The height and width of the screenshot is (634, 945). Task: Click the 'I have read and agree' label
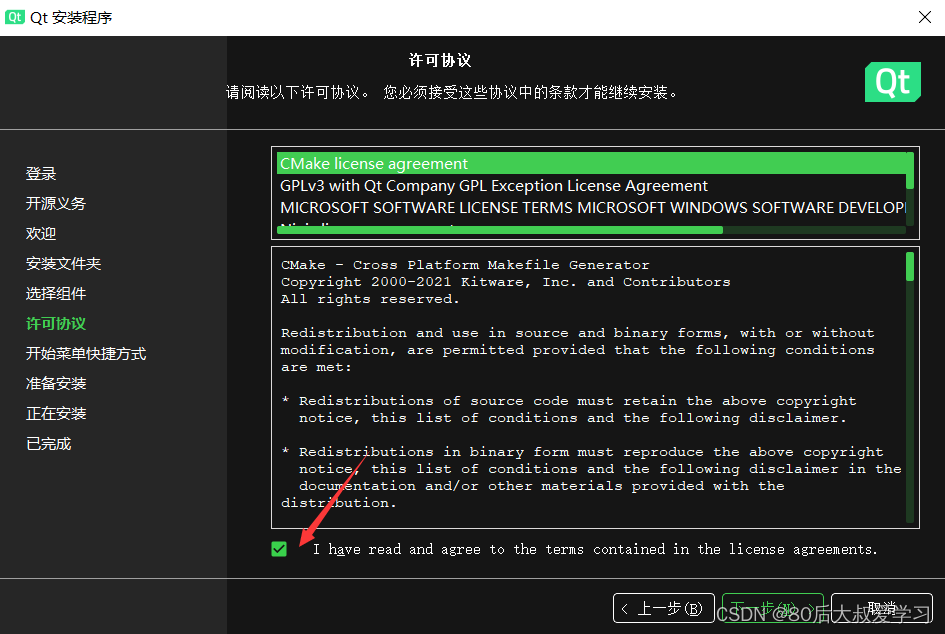coord(595,549)
